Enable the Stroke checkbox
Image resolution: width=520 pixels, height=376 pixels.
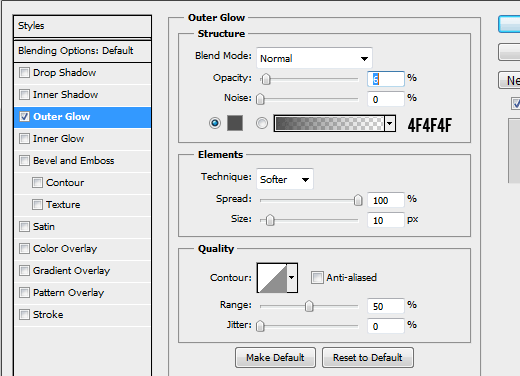[24, 315]
